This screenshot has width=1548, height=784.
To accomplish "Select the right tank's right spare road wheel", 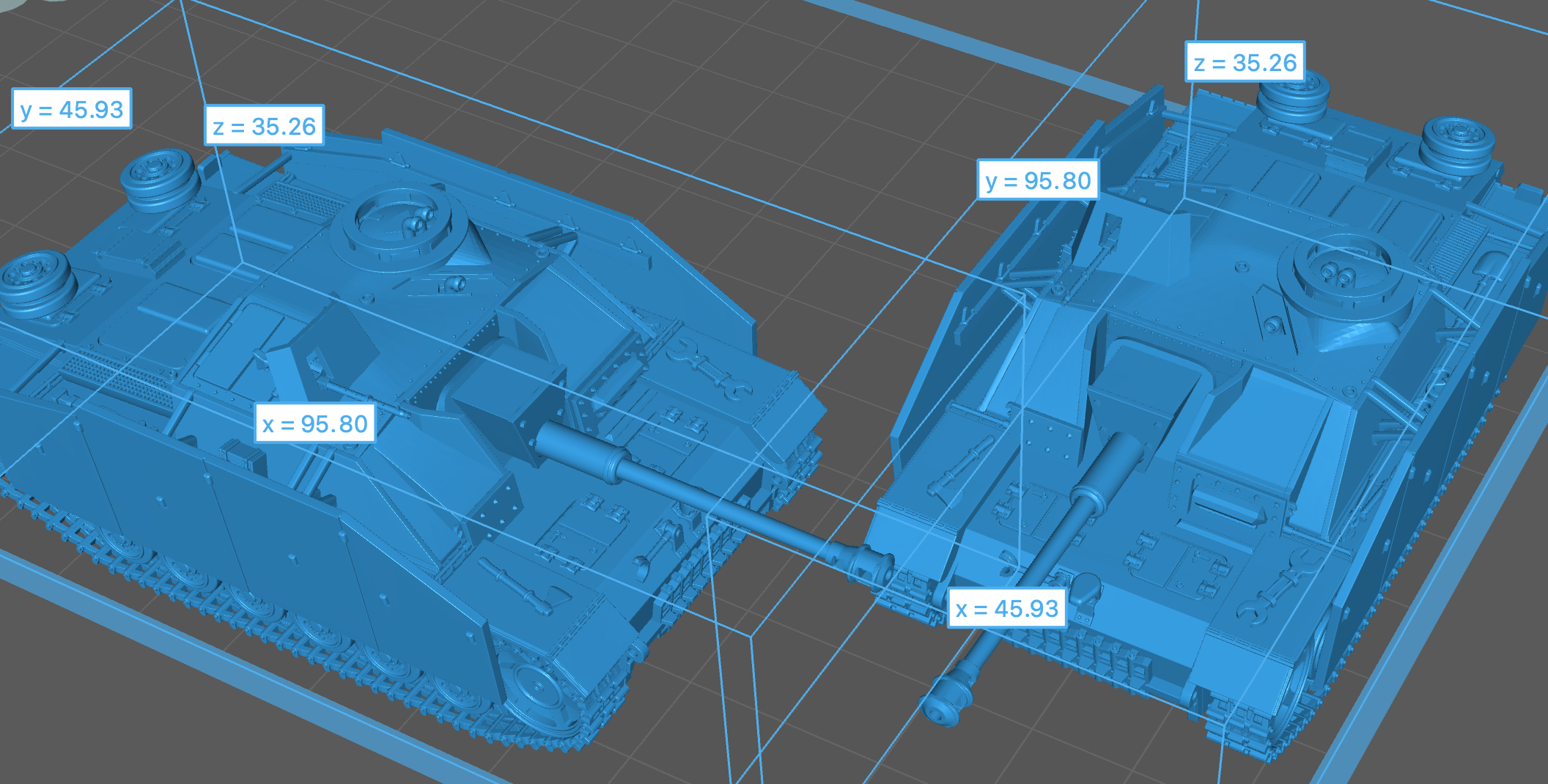I will [x=1457, y=144].
